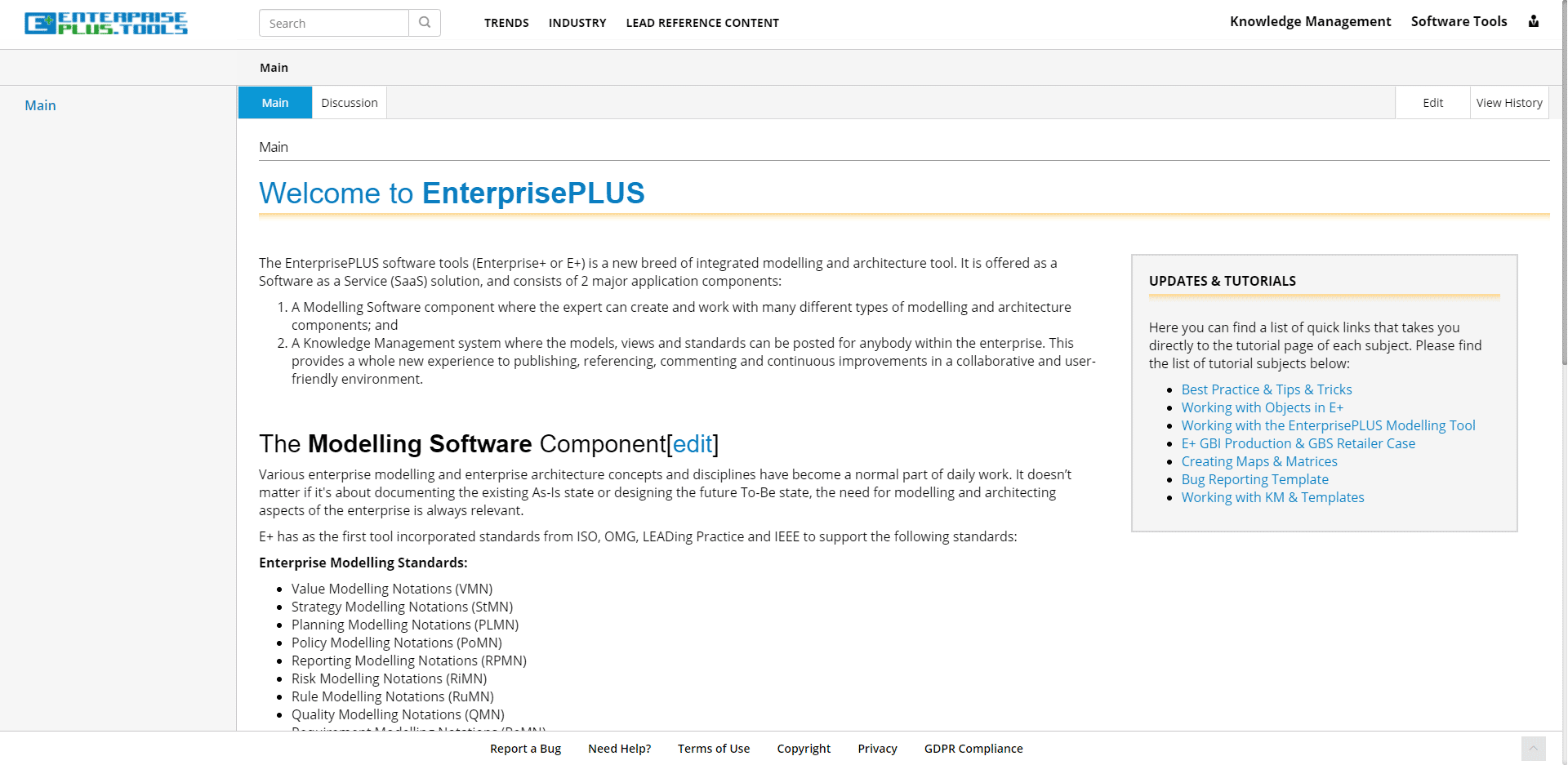Click Need Help? in footer

(620, 749)
